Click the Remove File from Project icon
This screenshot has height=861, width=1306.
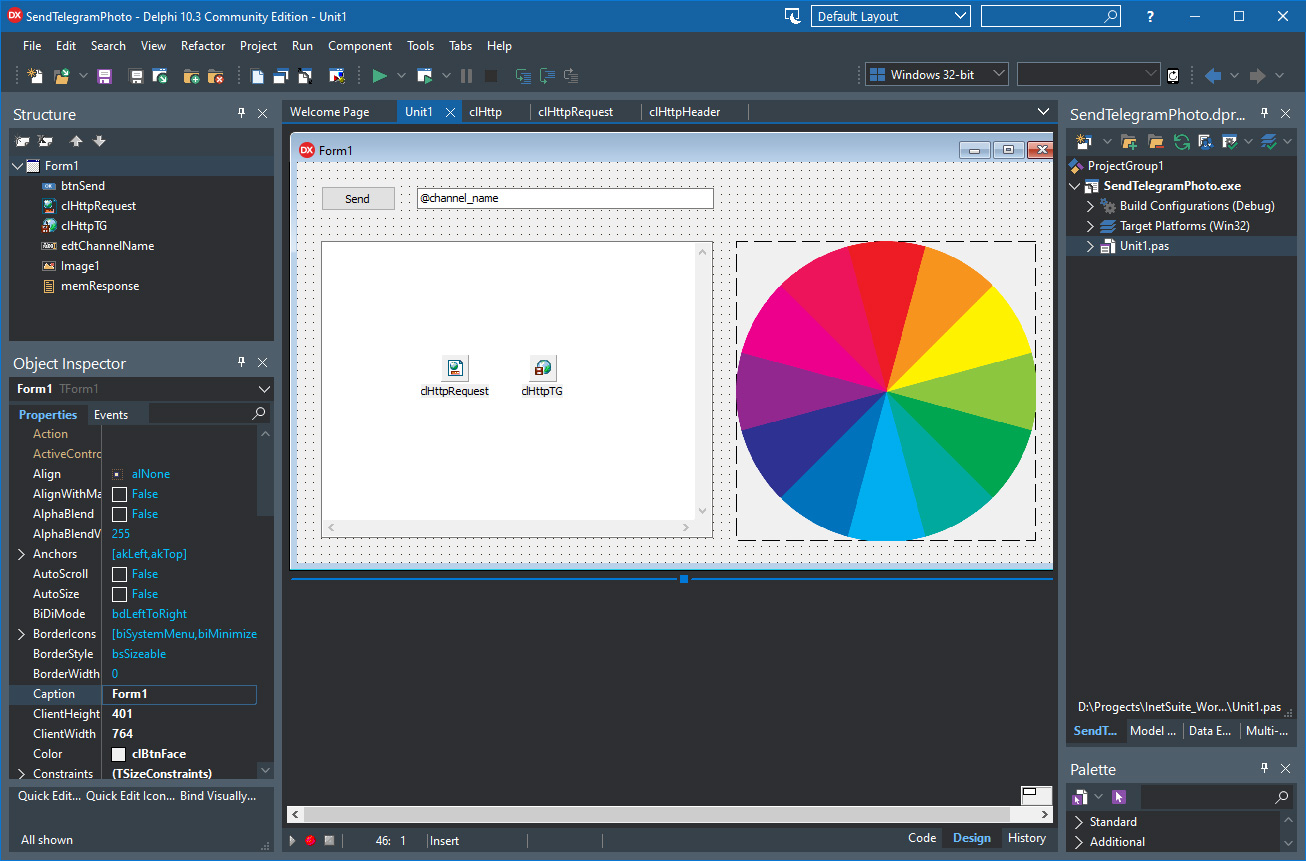(x=215, y=76)
